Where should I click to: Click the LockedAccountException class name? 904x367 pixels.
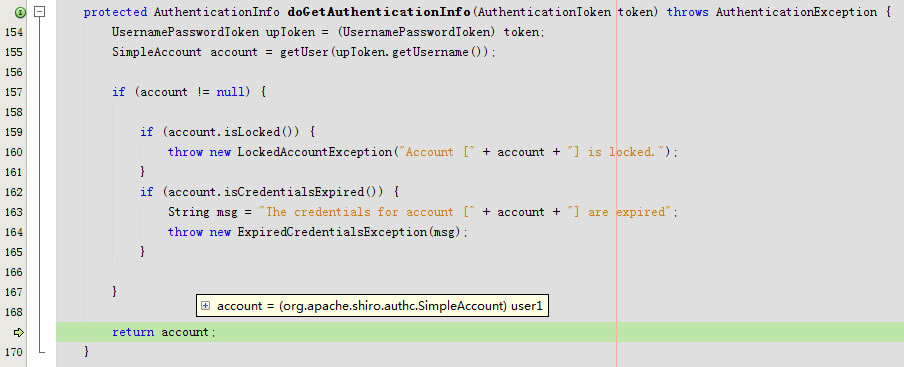pyautogui.click(x=315, y=152)
